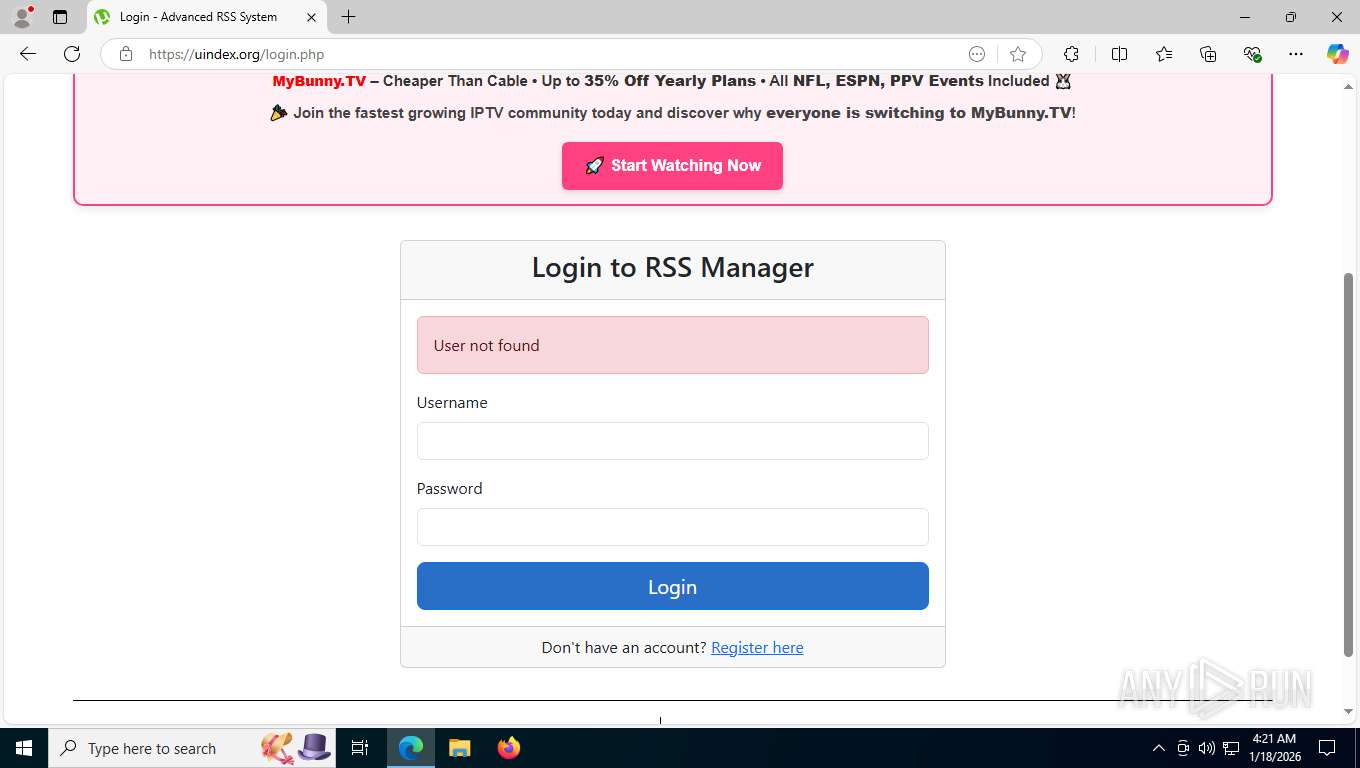Open browser collections icon
Image resolution: width=1360 pixels, height=768 pixels.
(1208, 54)
